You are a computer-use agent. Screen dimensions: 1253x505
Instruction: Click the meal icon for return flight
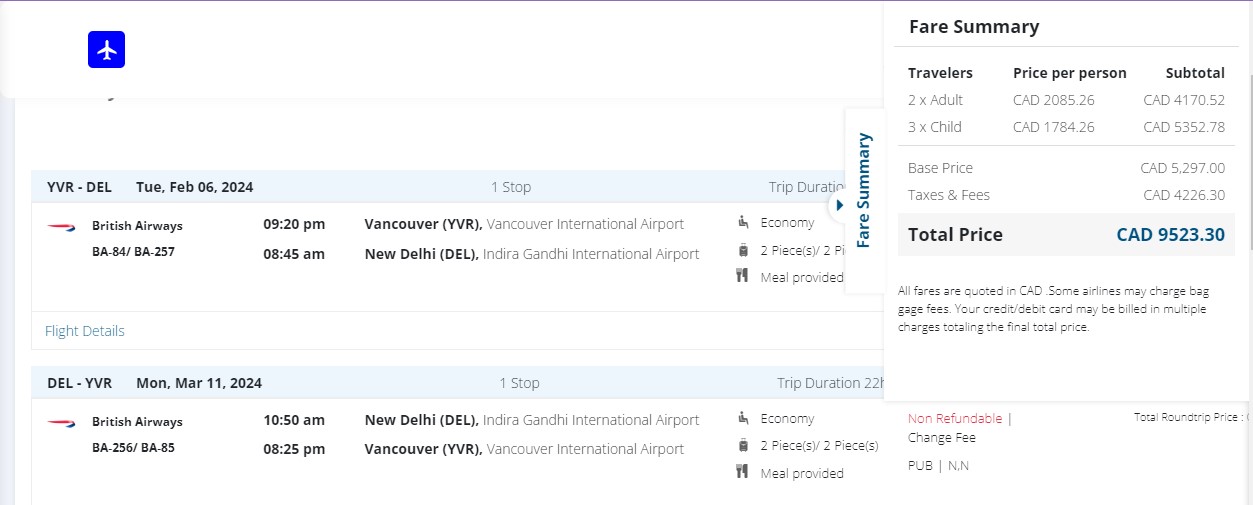tap(743, 472)
